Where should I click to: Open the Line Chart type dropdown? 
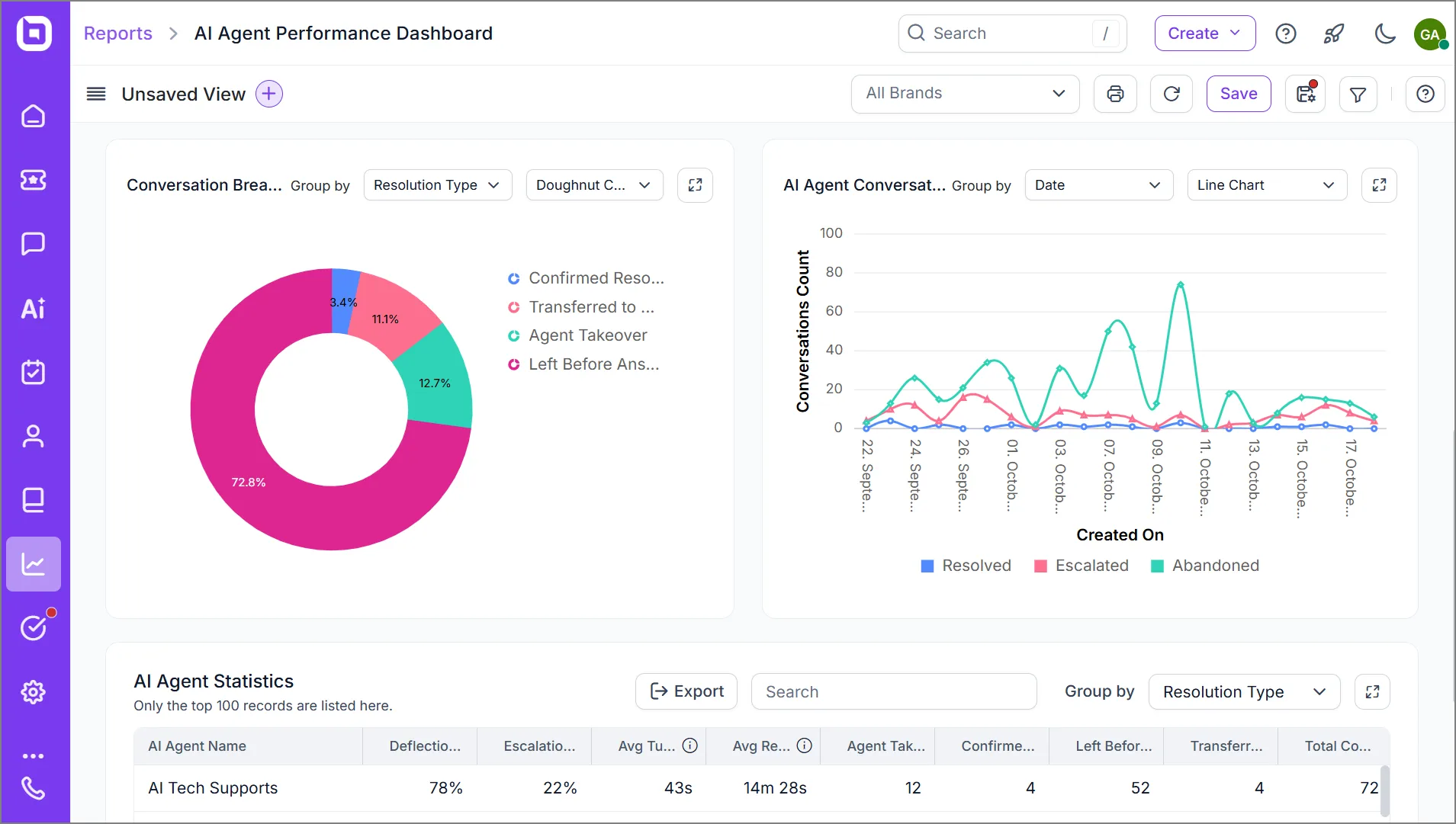[1267, 185]
